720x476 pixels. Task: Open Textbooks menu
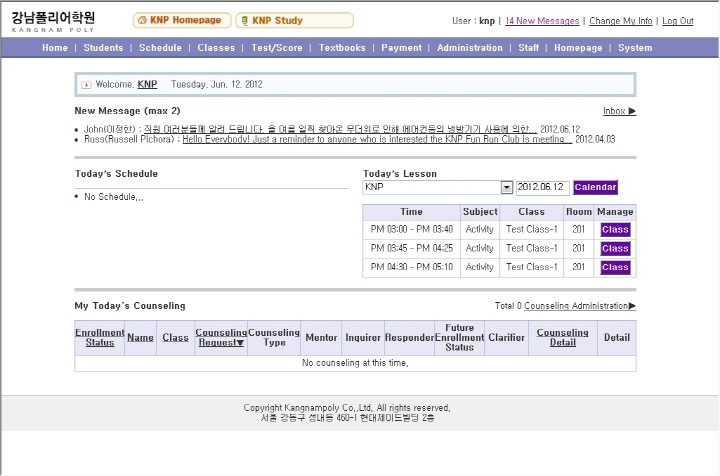(x=342, y=48)
